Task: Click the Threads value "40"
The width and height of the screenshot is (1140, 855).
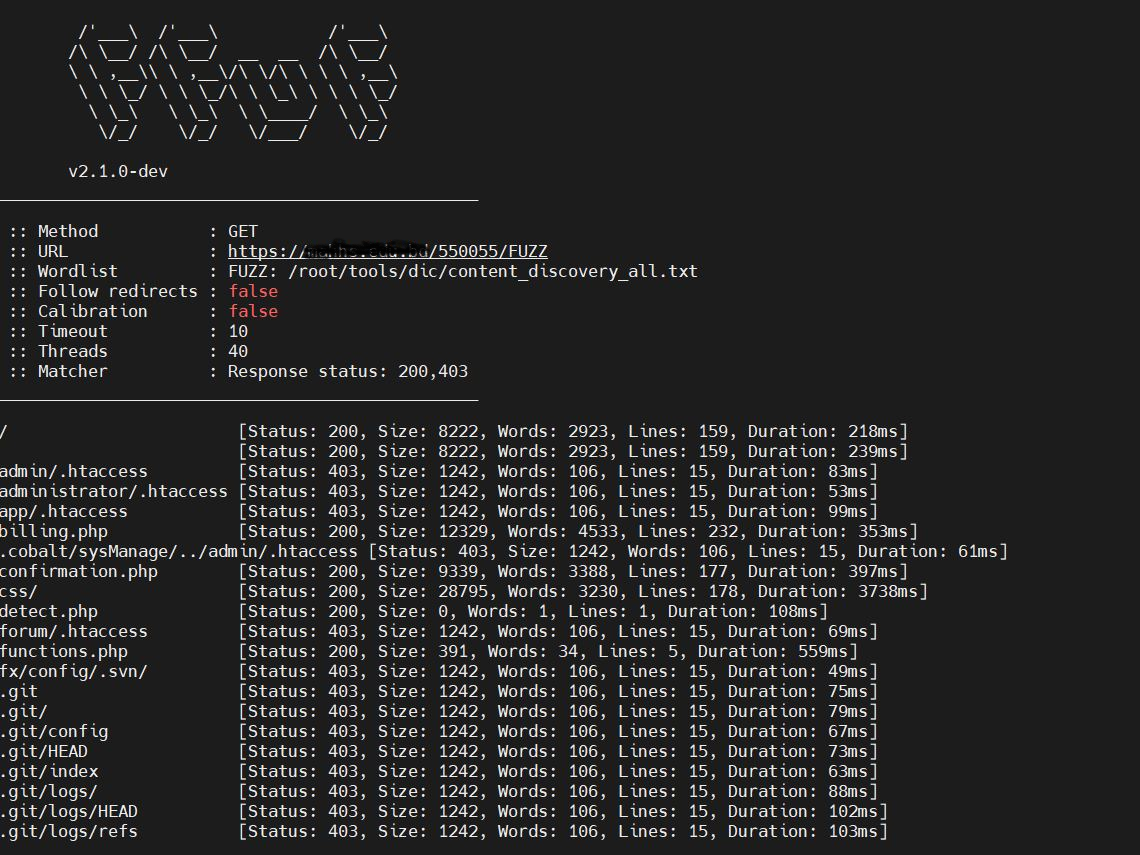Action: [238, 351]
